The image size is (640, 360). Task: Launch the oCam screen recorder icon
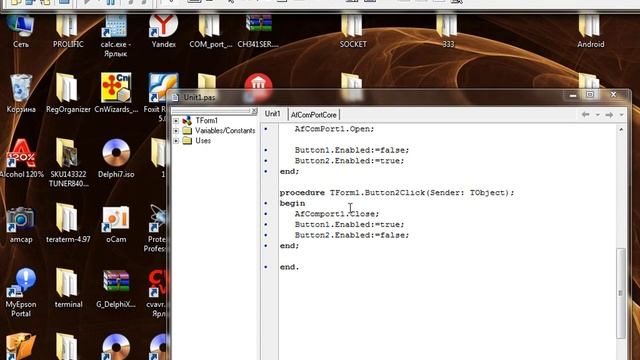pos(116,223)
